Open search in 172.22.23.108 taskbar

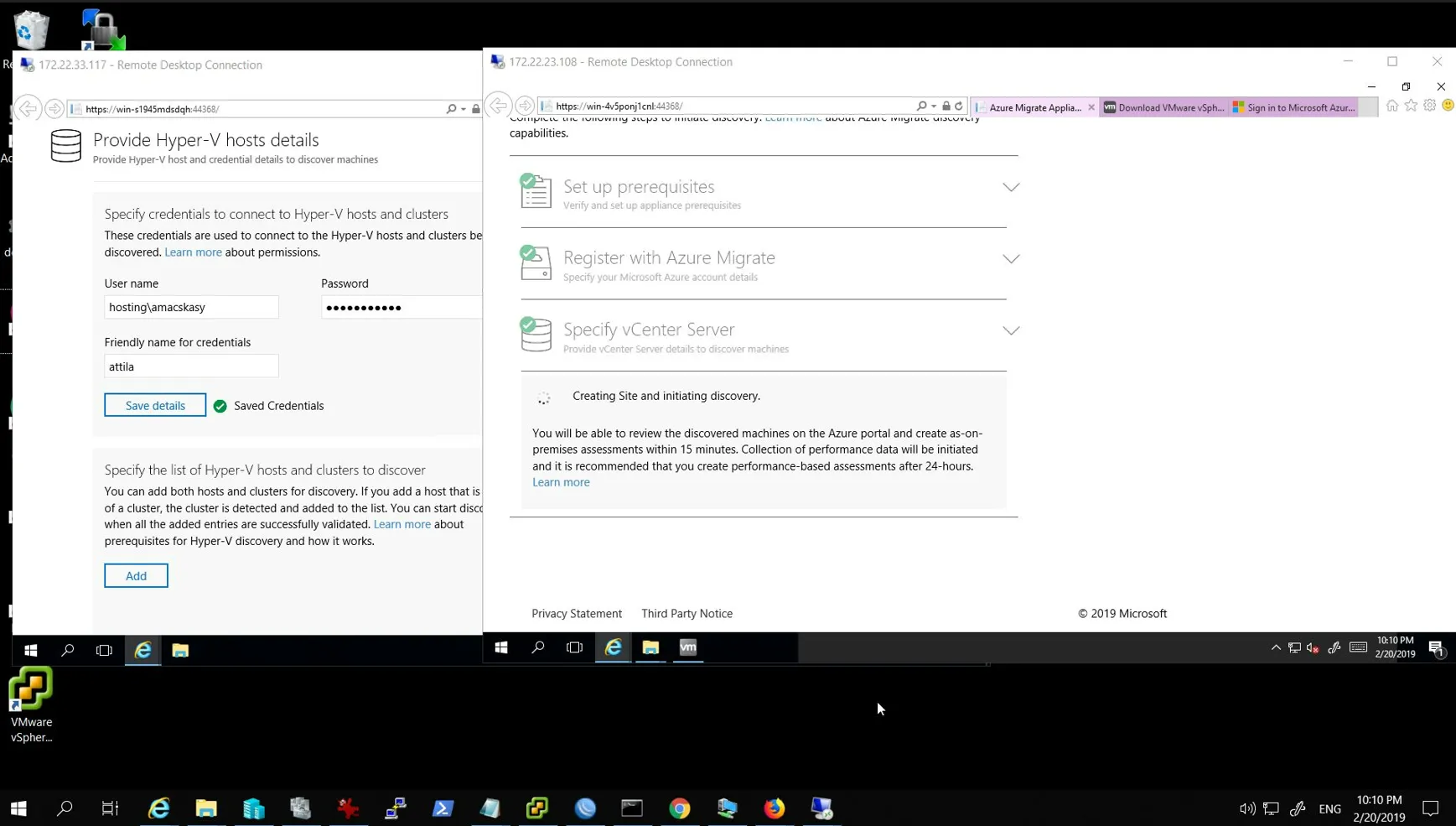click(538, 647)
